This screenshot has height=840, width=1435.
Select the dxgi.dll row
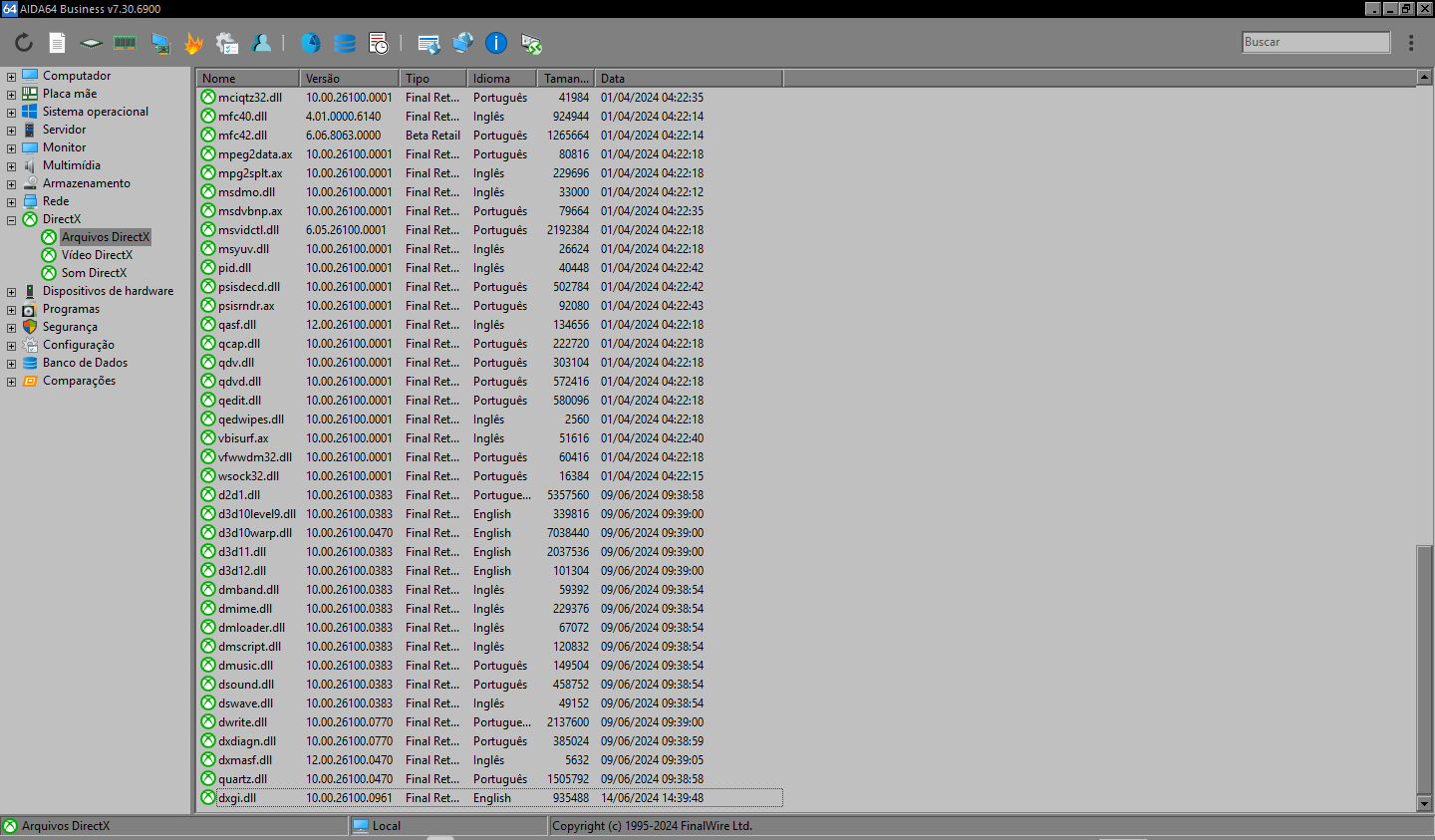(490, 798)
